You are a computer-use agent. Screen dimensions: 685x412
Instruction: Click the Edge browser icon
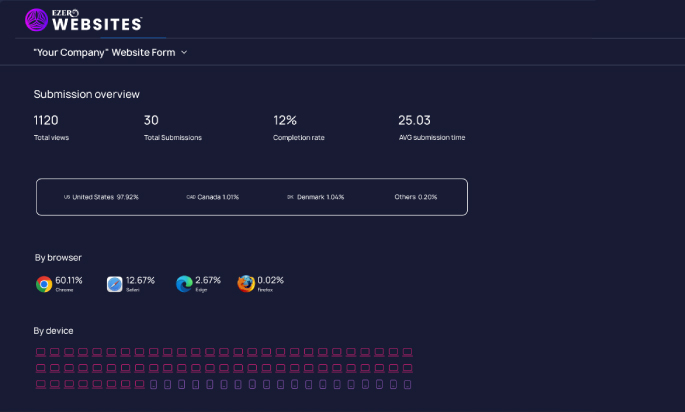tap(184, 284)
